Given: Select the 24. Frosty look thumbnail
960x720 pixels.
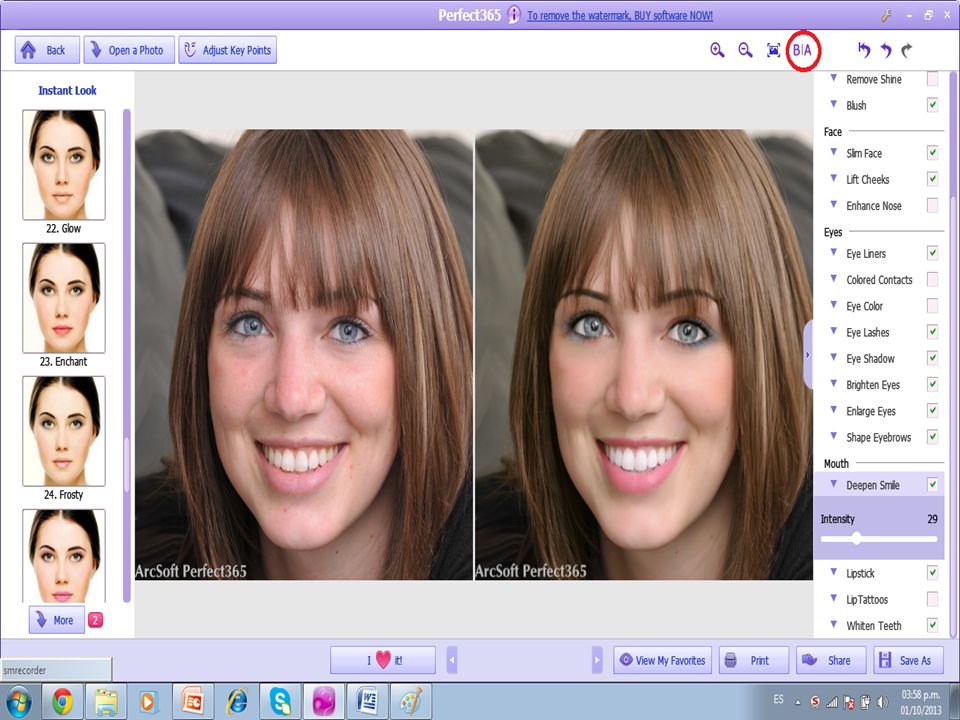Looking at the screenshot, I should (64, 431).
